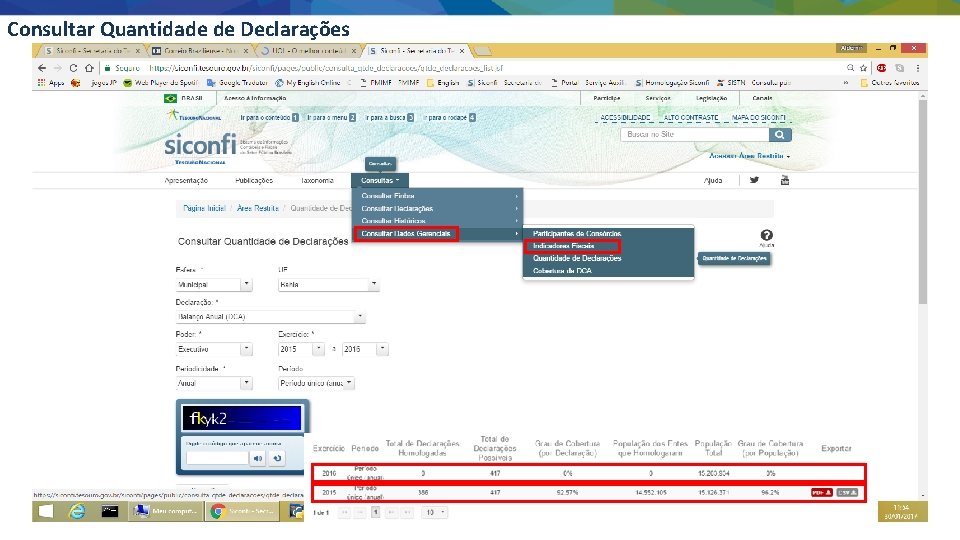The height and width of the screenshot is (540, 960).
Task: Open Google Tradutor bookmark
Action: click(x=238, y=83)
